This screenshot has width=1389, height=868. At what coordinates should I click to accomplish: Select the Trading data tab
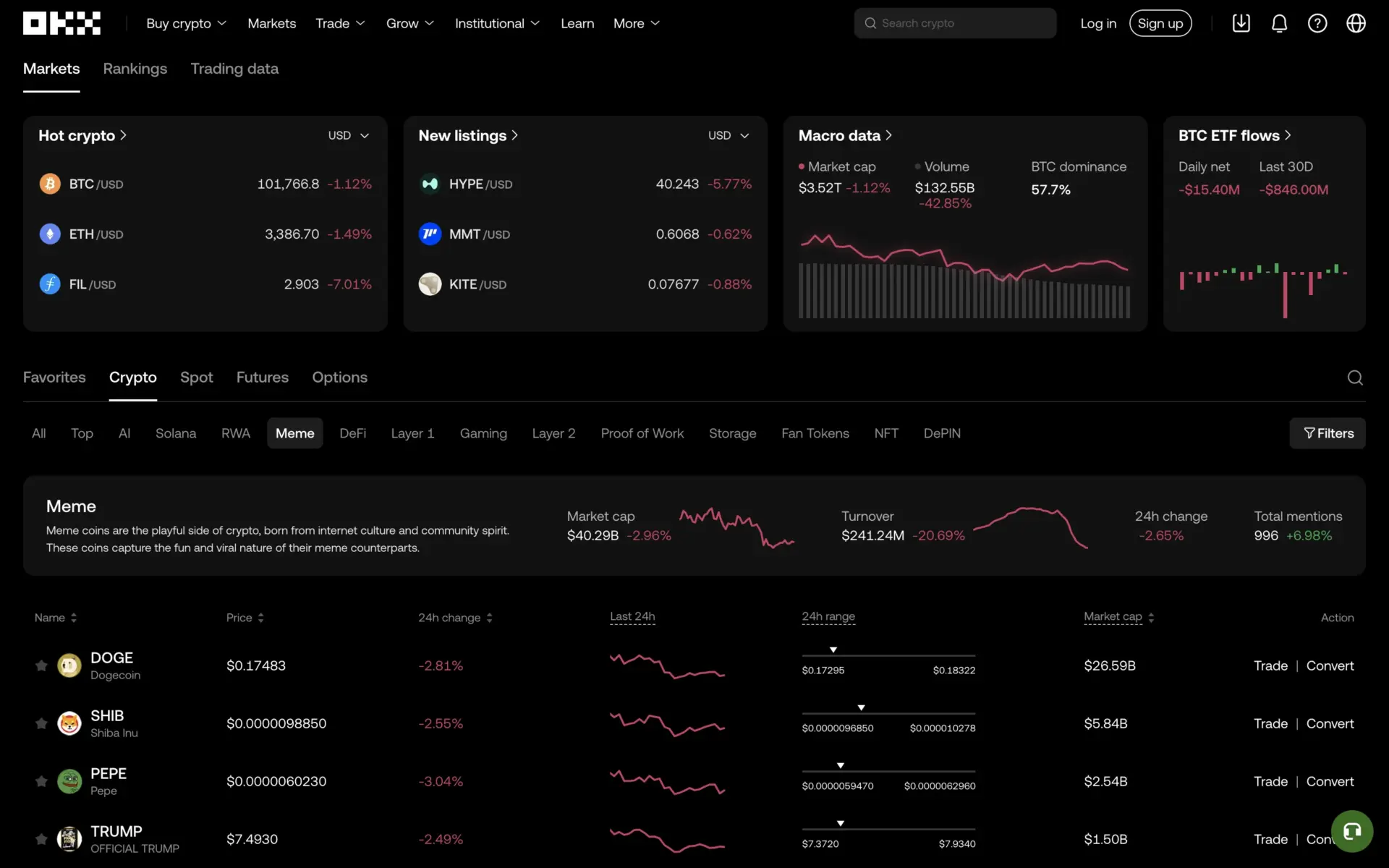pyautogui.click(x=234, y=69)
